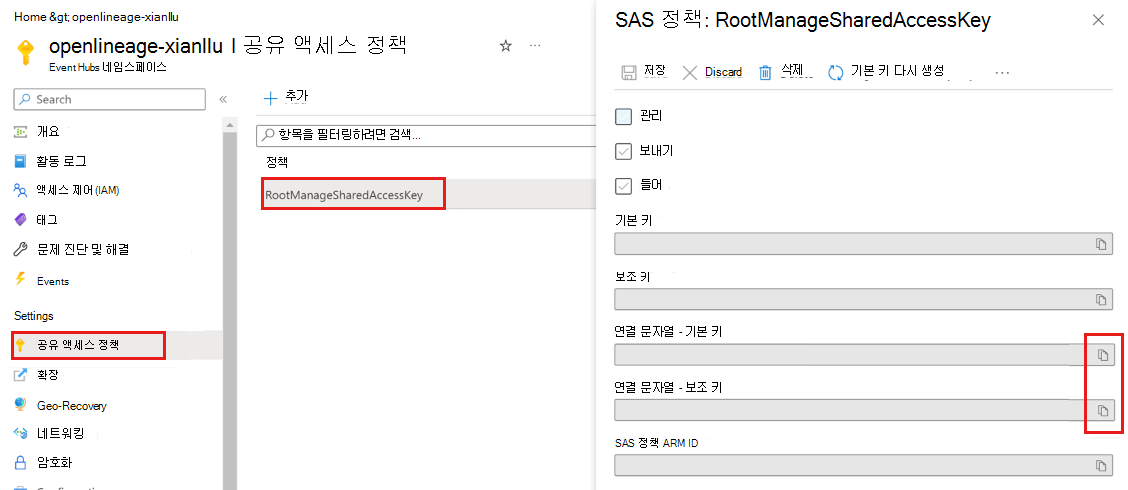Click the Settings section header
Viewport: 1128px width, 490px height.
pos(34,316)
